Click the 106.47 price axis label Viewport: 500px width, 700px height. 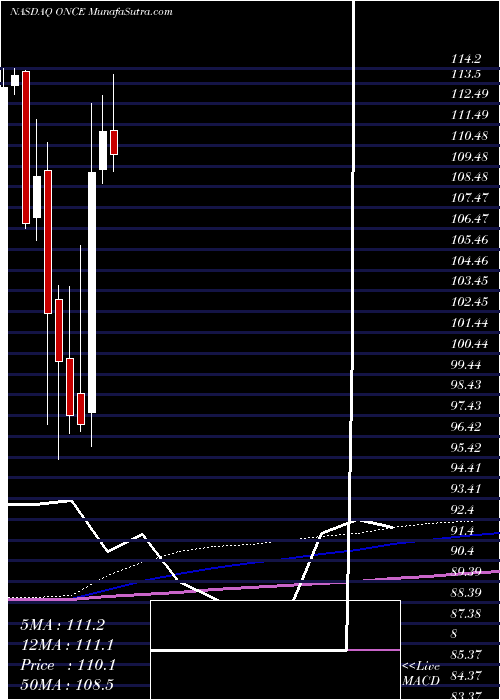(x=469, y=219)
